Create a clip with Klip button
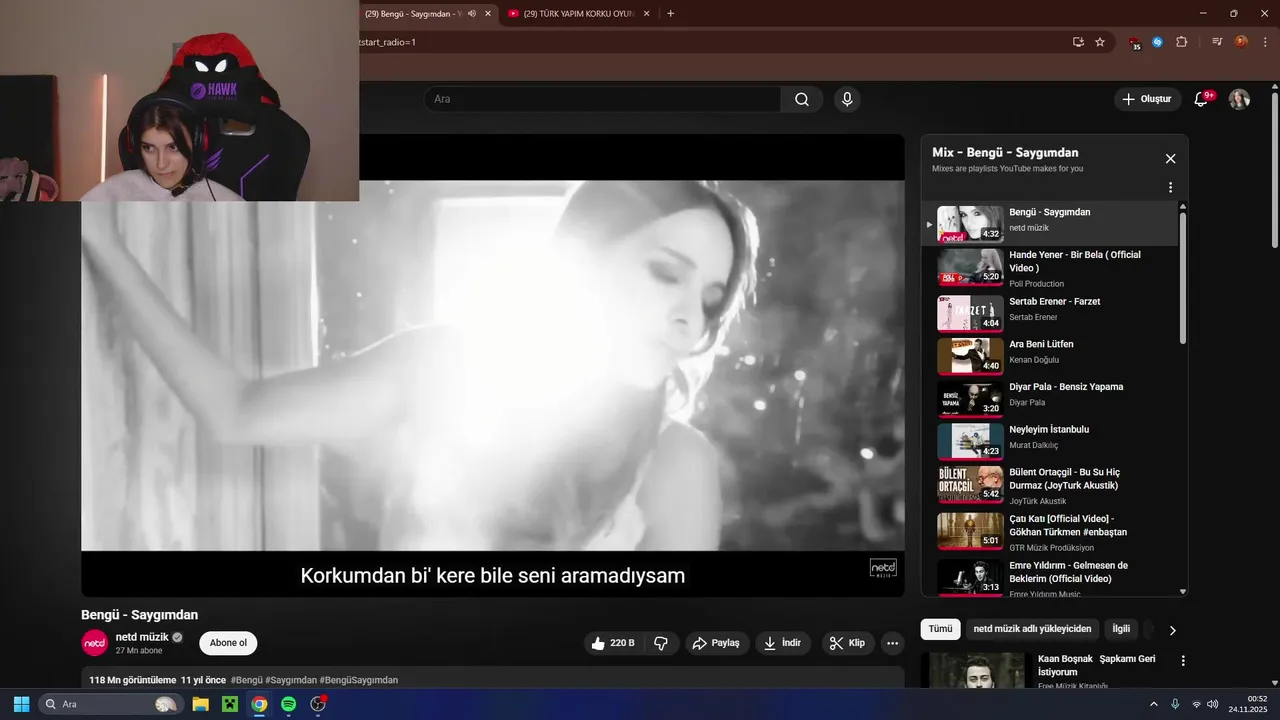This screenshot has height=720, width=1280. 848,643
